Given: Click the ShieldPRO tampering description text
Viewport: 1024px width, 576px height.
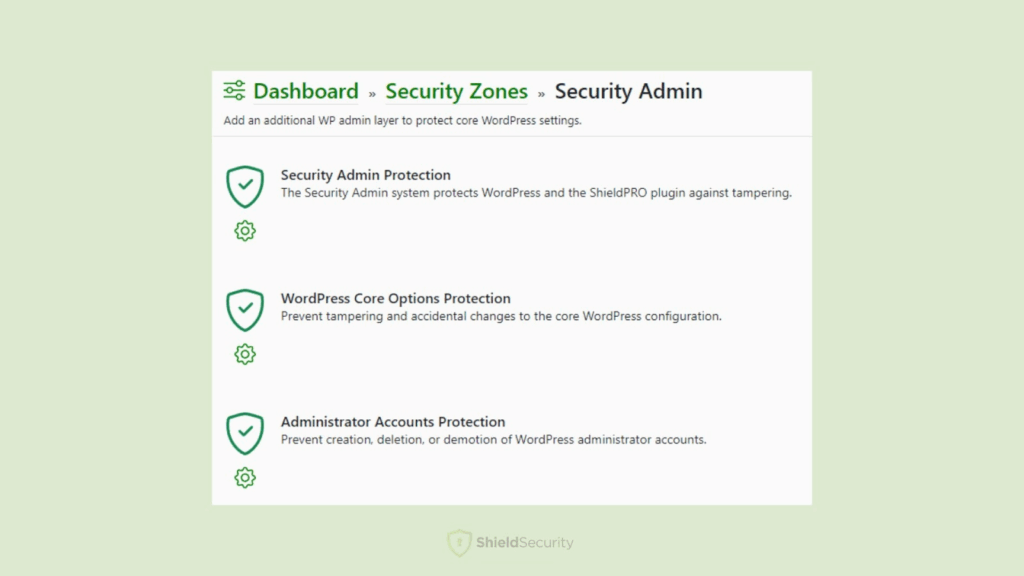Looking at the screenshot, I should pos(536,193).
